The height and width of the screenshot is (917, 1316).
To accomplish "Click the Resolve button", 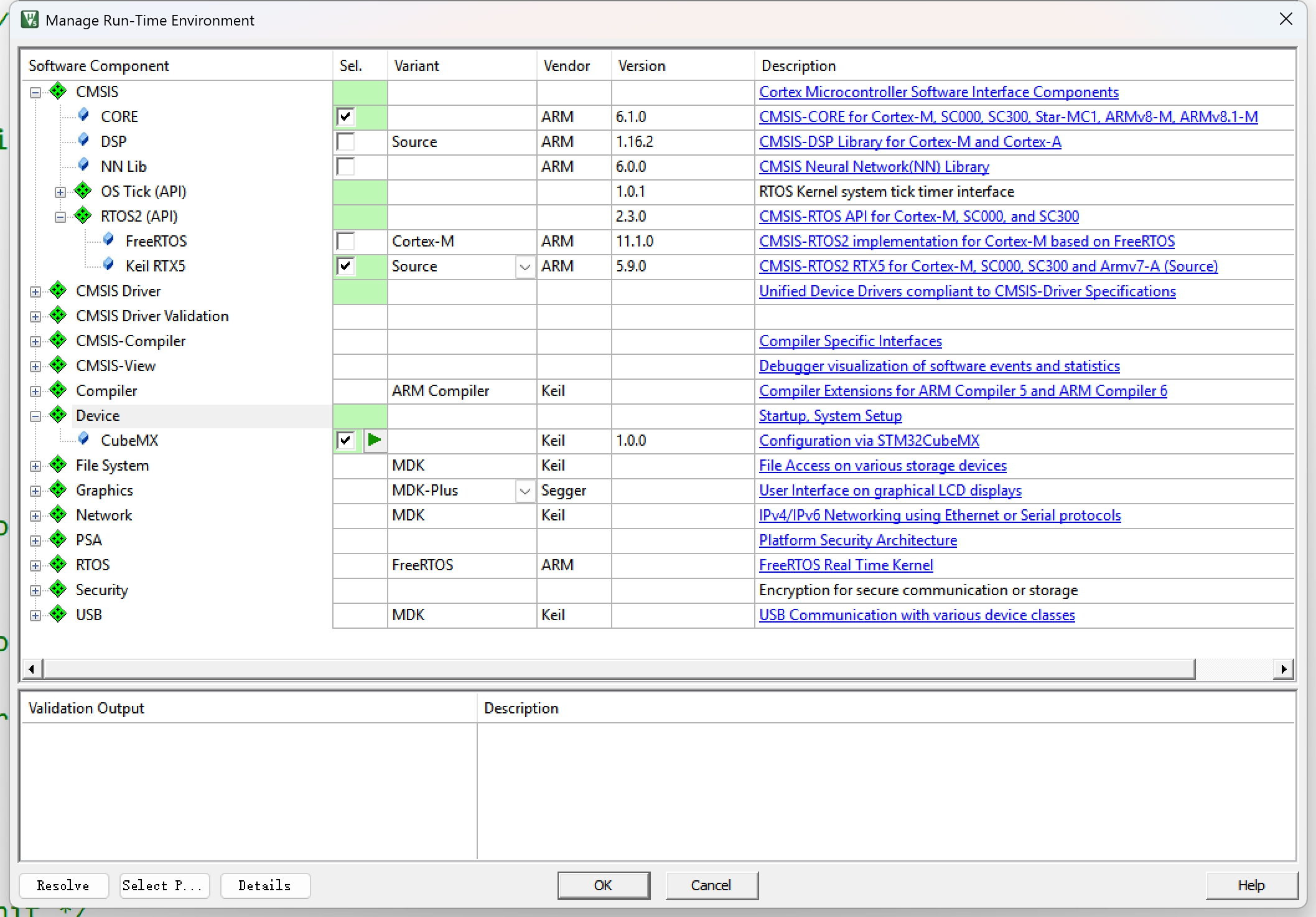I will pyautogui.click(x=63, y=885).
